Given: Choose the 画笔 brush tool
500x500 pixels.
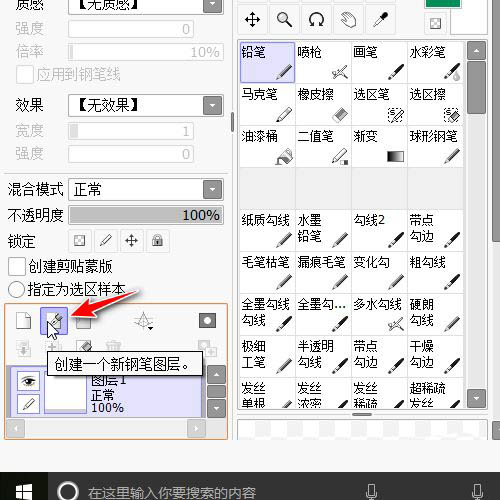Looking at the screenshot, I should tap(379, 62).
